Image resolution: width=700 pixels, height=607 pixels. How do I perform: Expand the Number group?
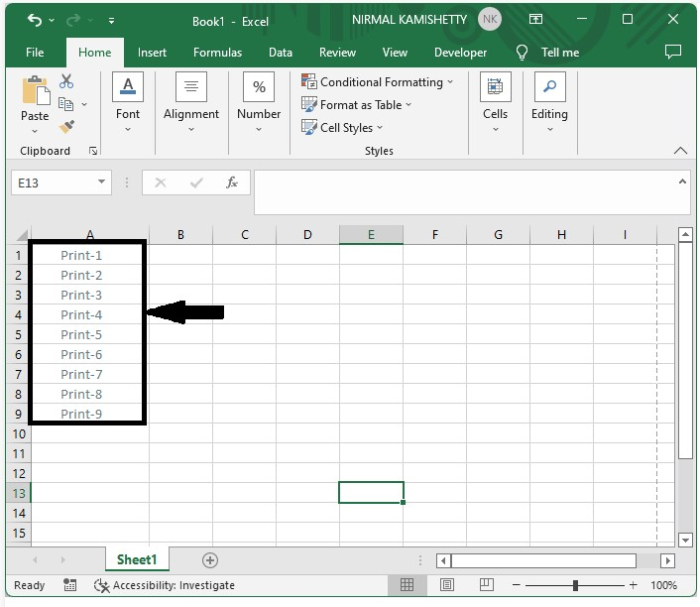(259, 103)
